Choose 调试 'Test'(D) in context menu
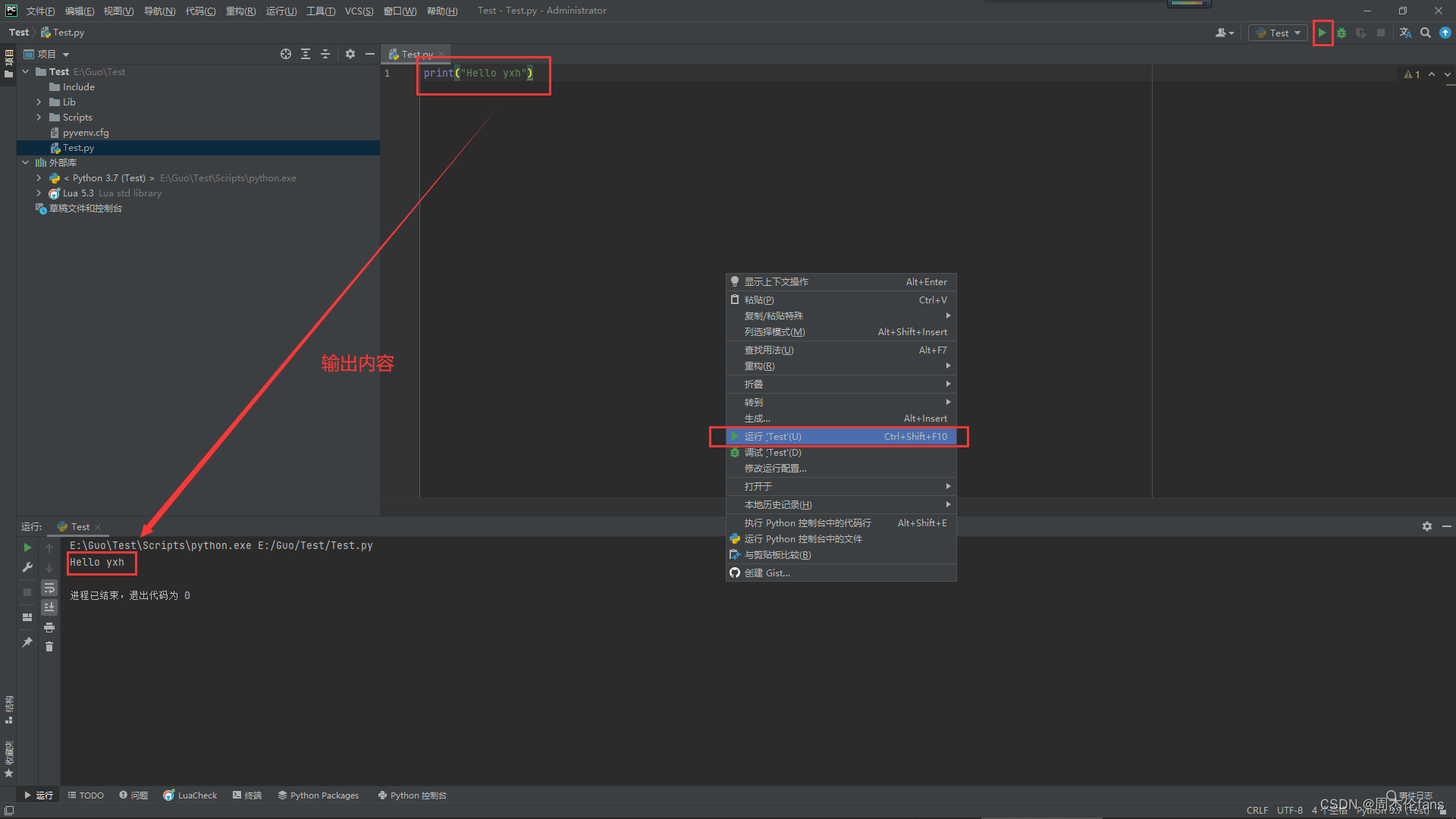The width and height of the screenshot is (1456, 819). [841, 452]
